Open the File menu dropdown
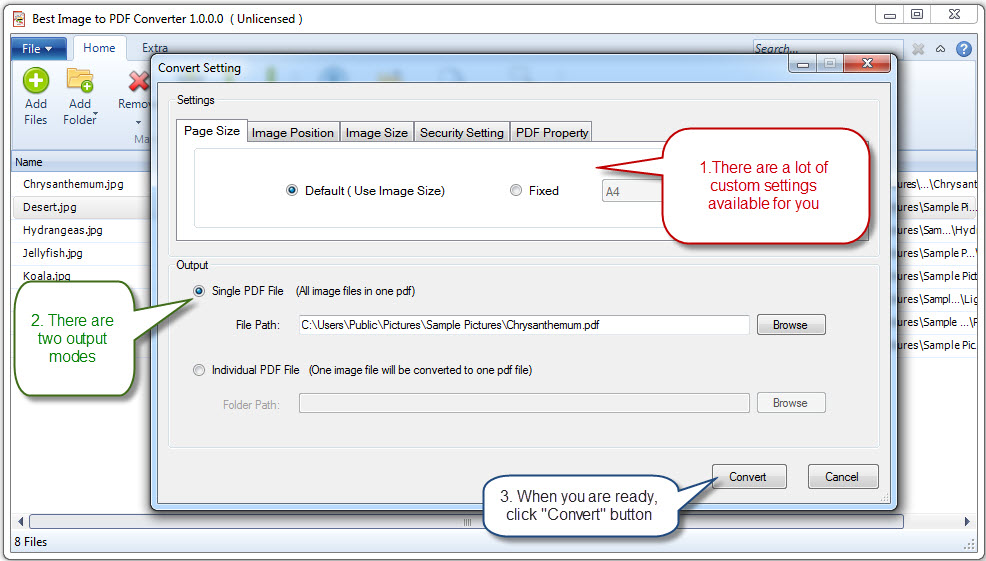986x561 pixels. pos(37,48)
